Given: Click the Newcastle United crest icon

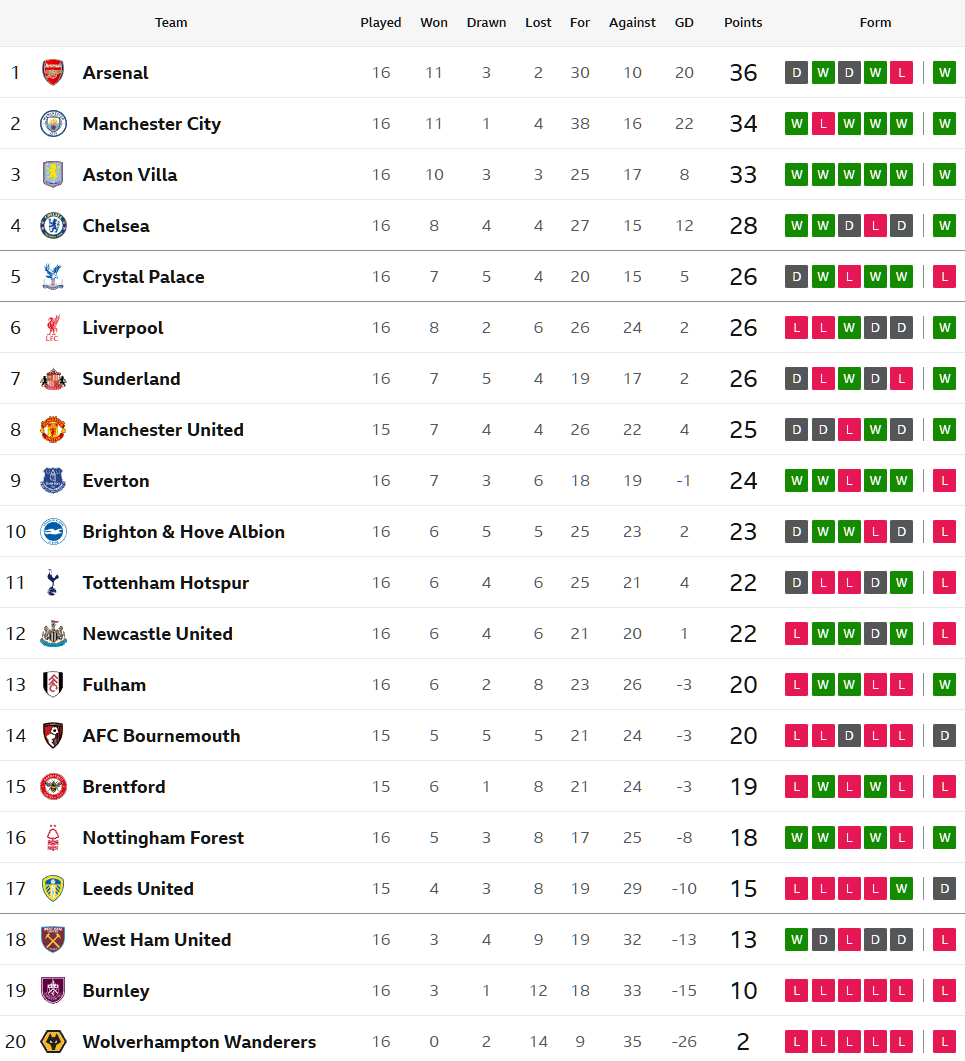Looking at the screenshot, I should (53, 633).
